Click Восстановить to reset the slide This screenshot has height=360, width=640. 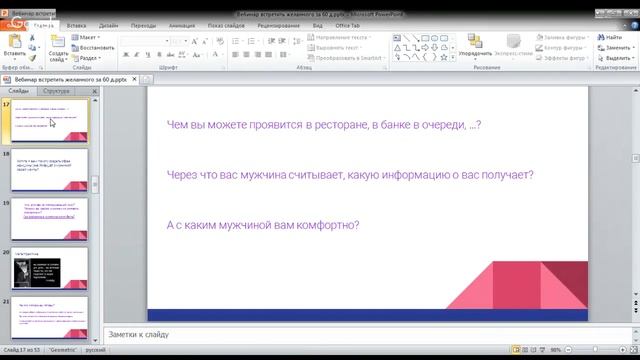tap(93, 48)
